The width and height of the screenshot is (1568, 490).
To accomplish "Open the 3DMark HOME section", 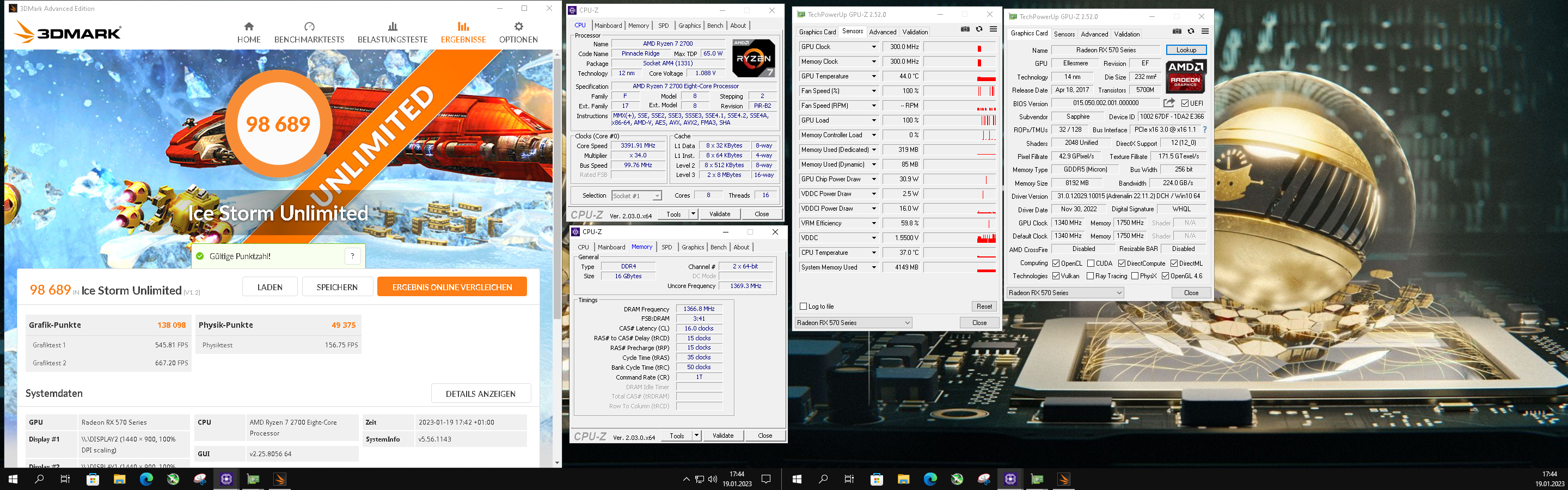I will (x=248, y=33).
